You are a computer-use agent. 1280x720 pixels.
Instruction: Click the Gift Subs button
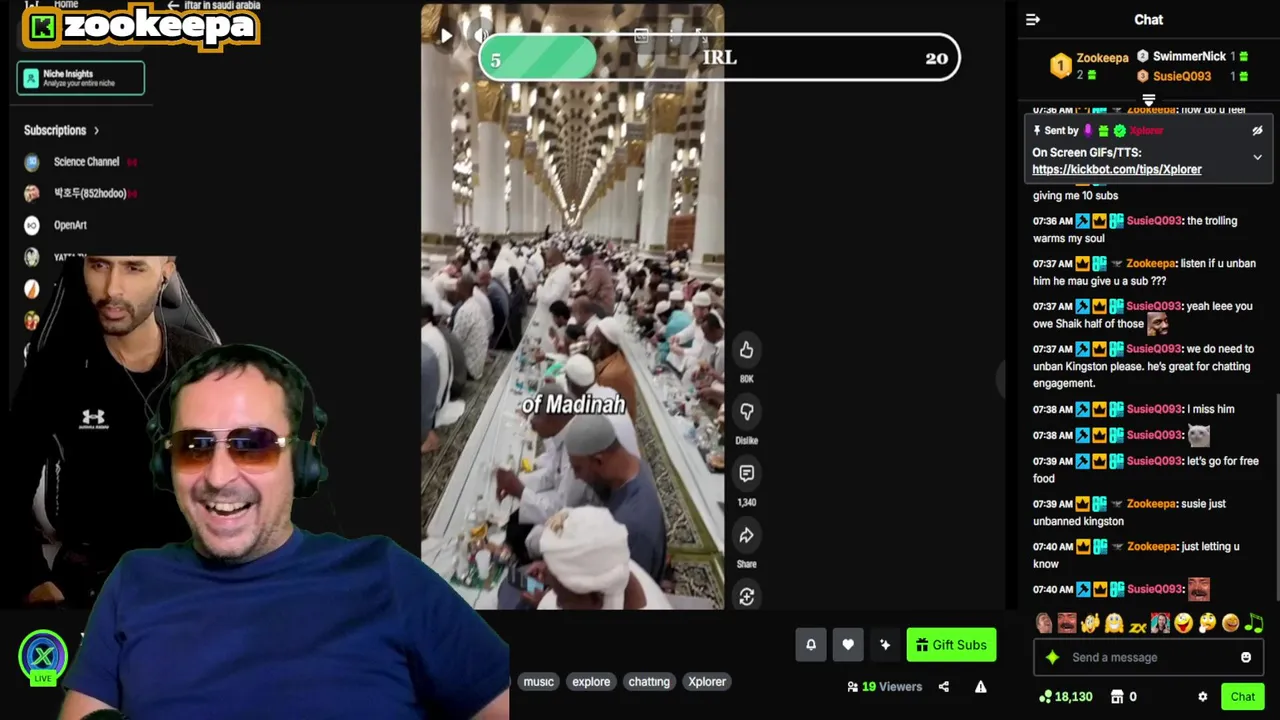tap(951, 645)
